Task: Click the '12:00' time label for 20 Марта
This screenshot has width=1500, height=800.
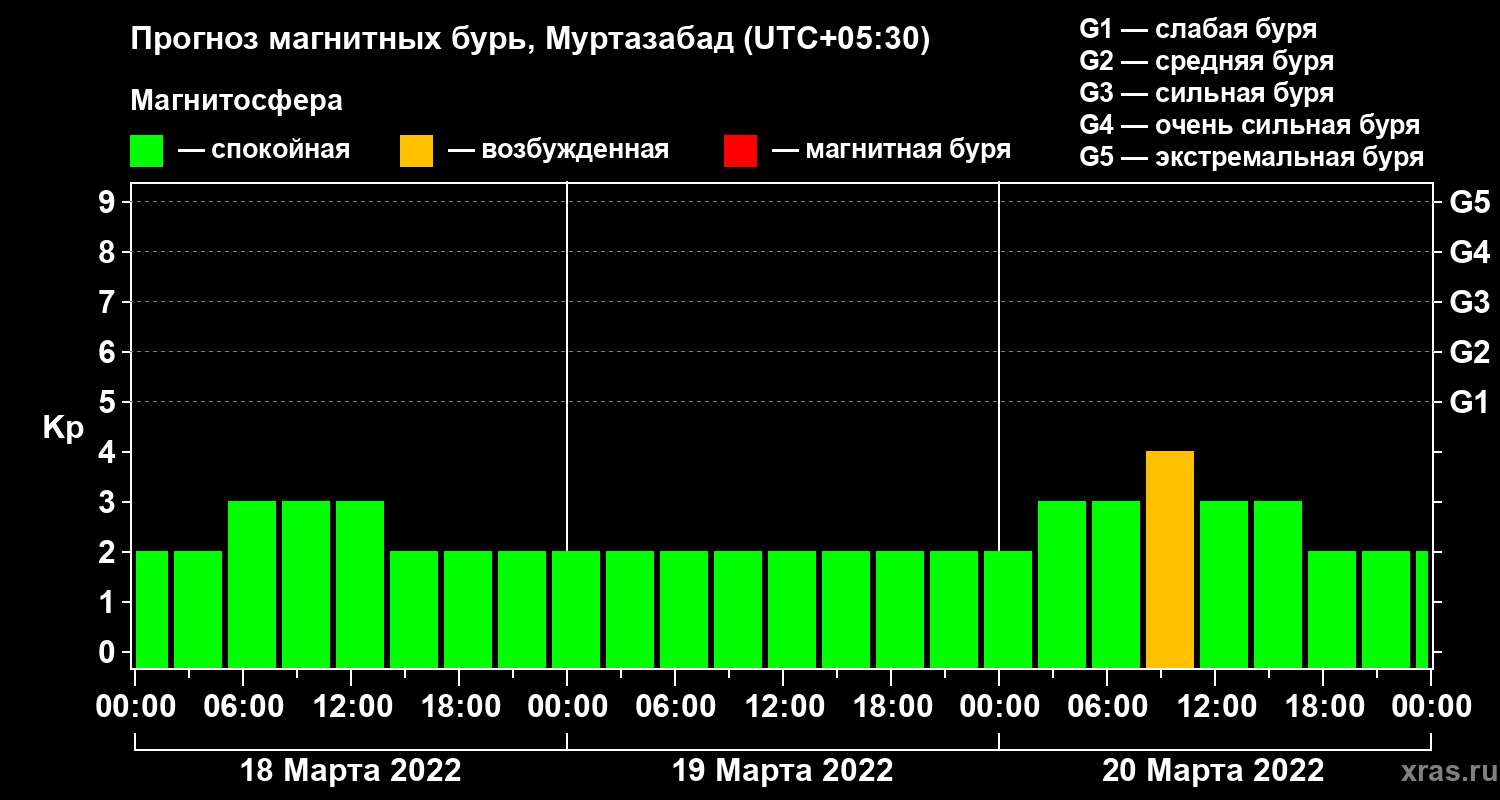Action: click(1215, 706)
